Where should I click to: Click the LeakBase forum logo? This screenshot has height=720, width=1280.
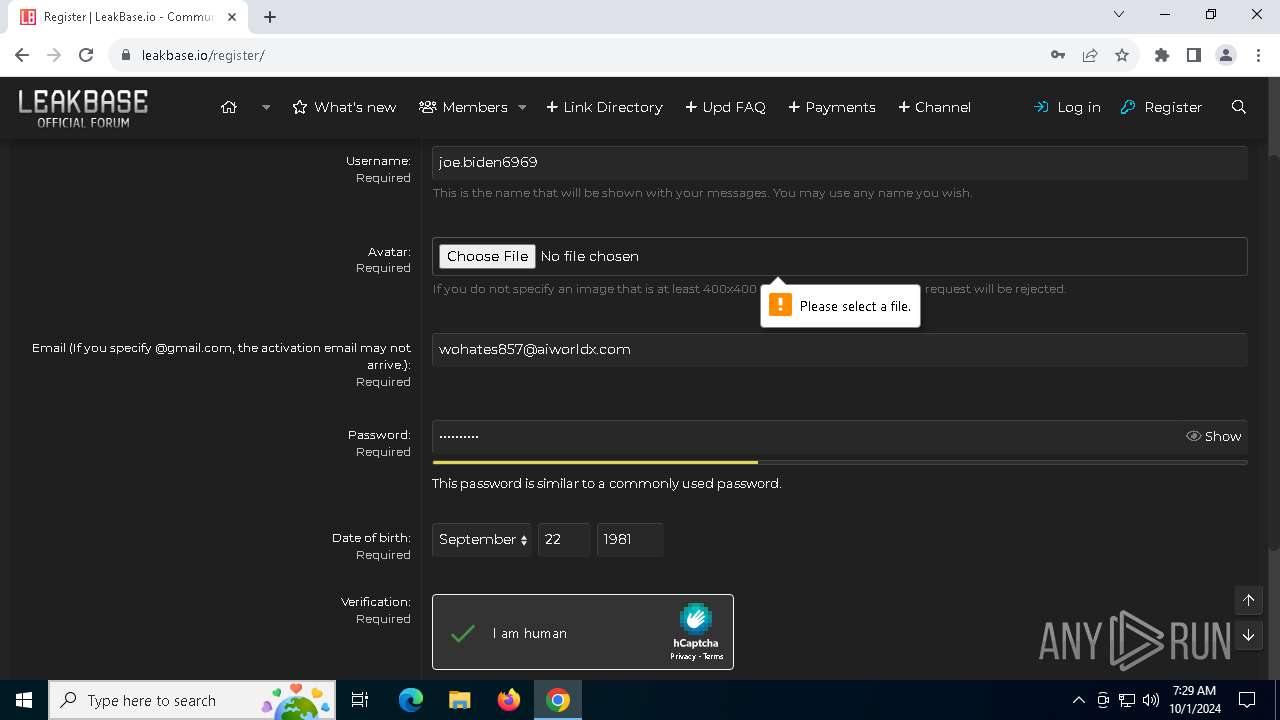pos(83,108)
